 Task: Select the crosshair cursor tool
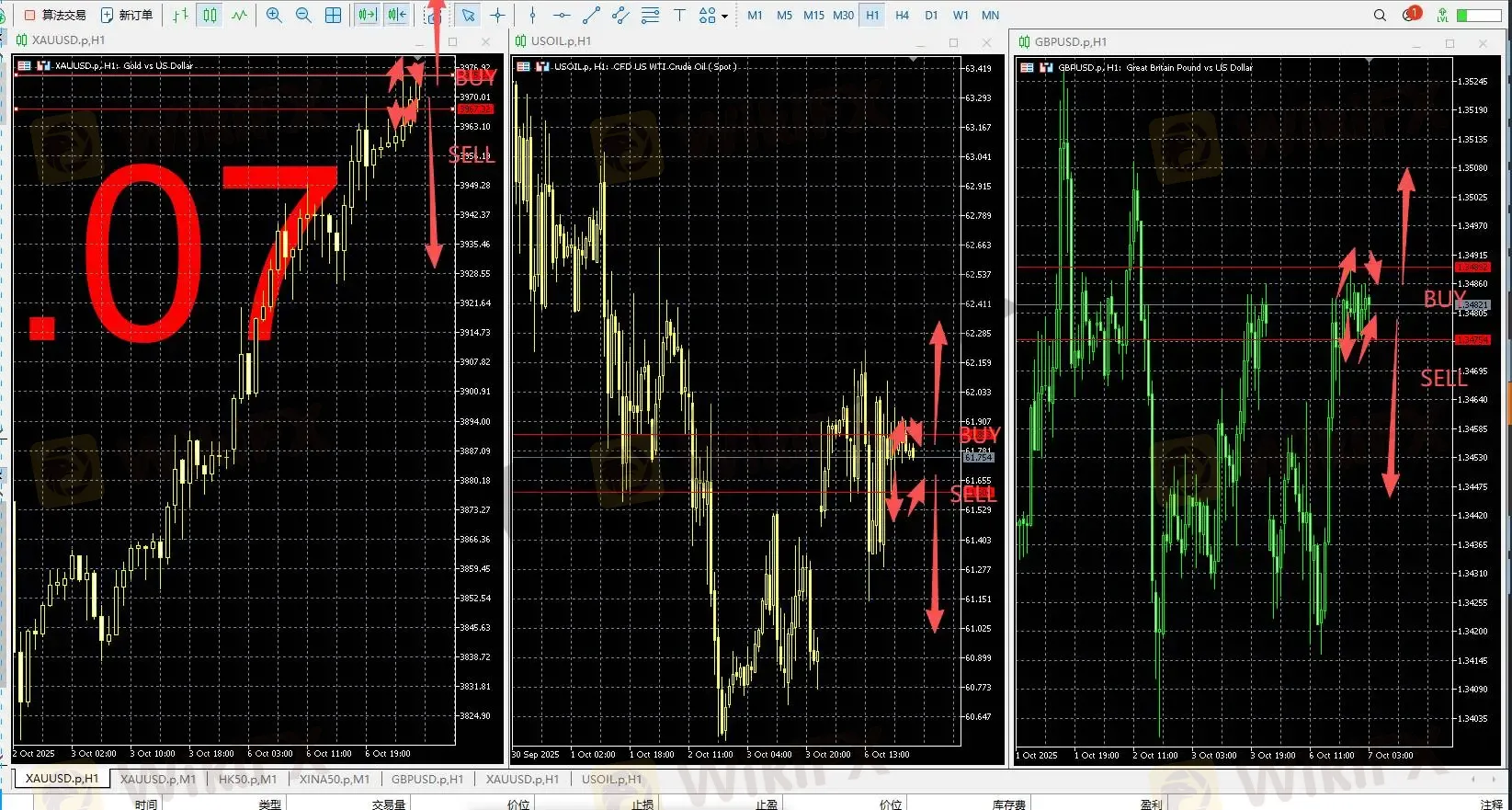pos(497,15)
